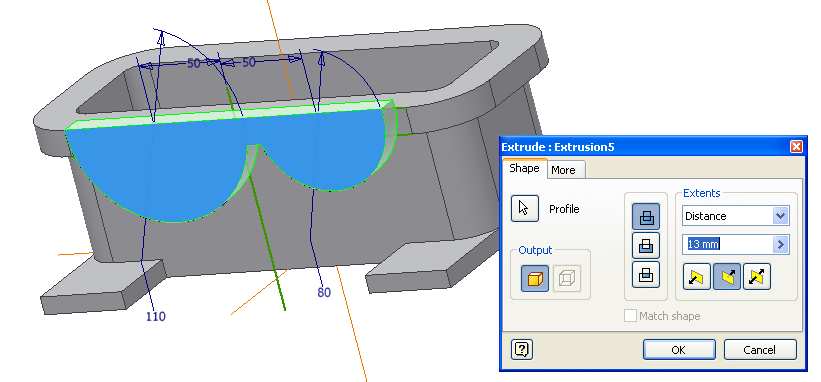The height and width of the screenshot is (382, 821).
Task: Cancel the Extrude dialog
Action: coord(760,350)
